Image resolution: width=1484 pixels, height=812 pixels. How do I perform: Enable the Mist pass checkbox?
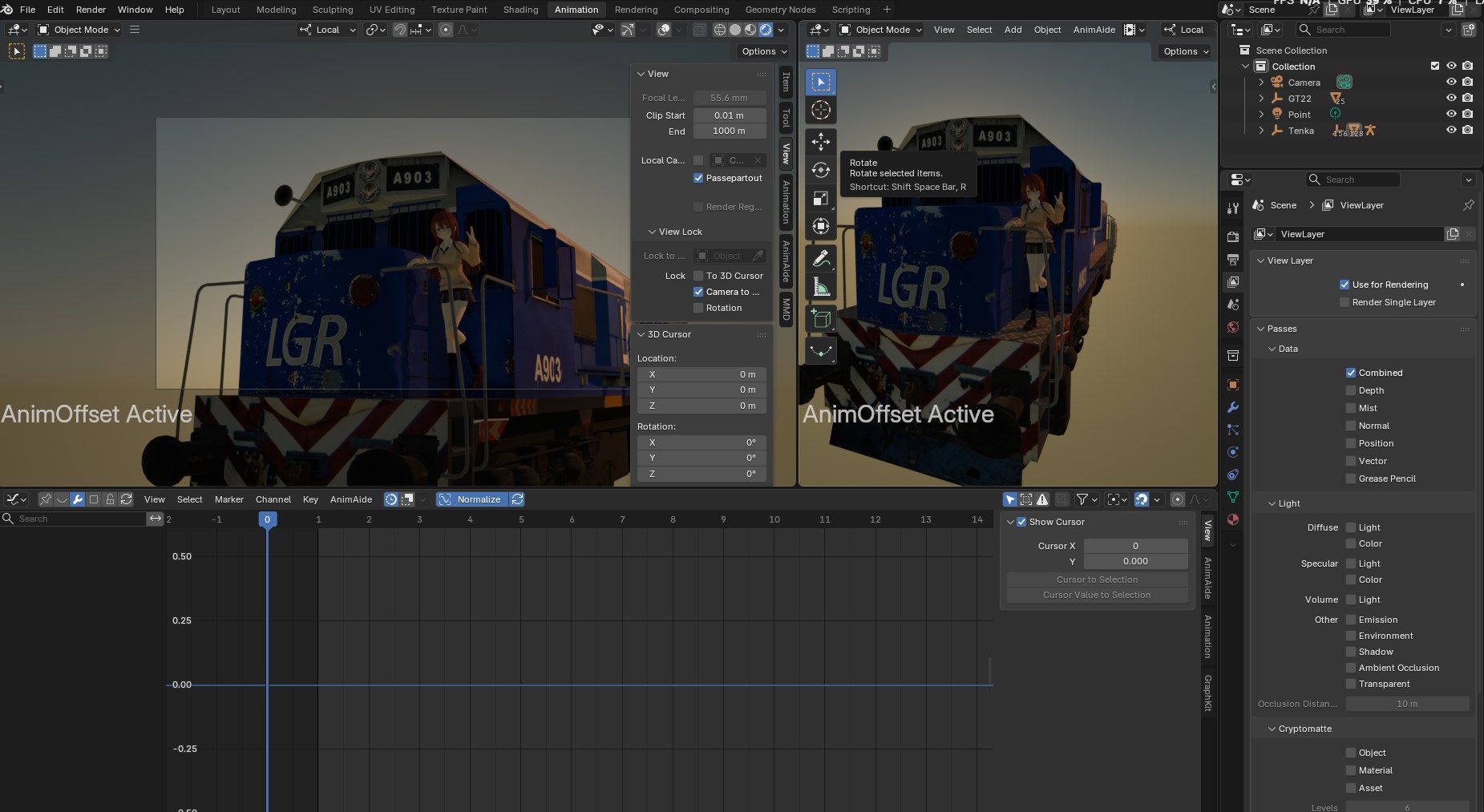coord(1351,408)
